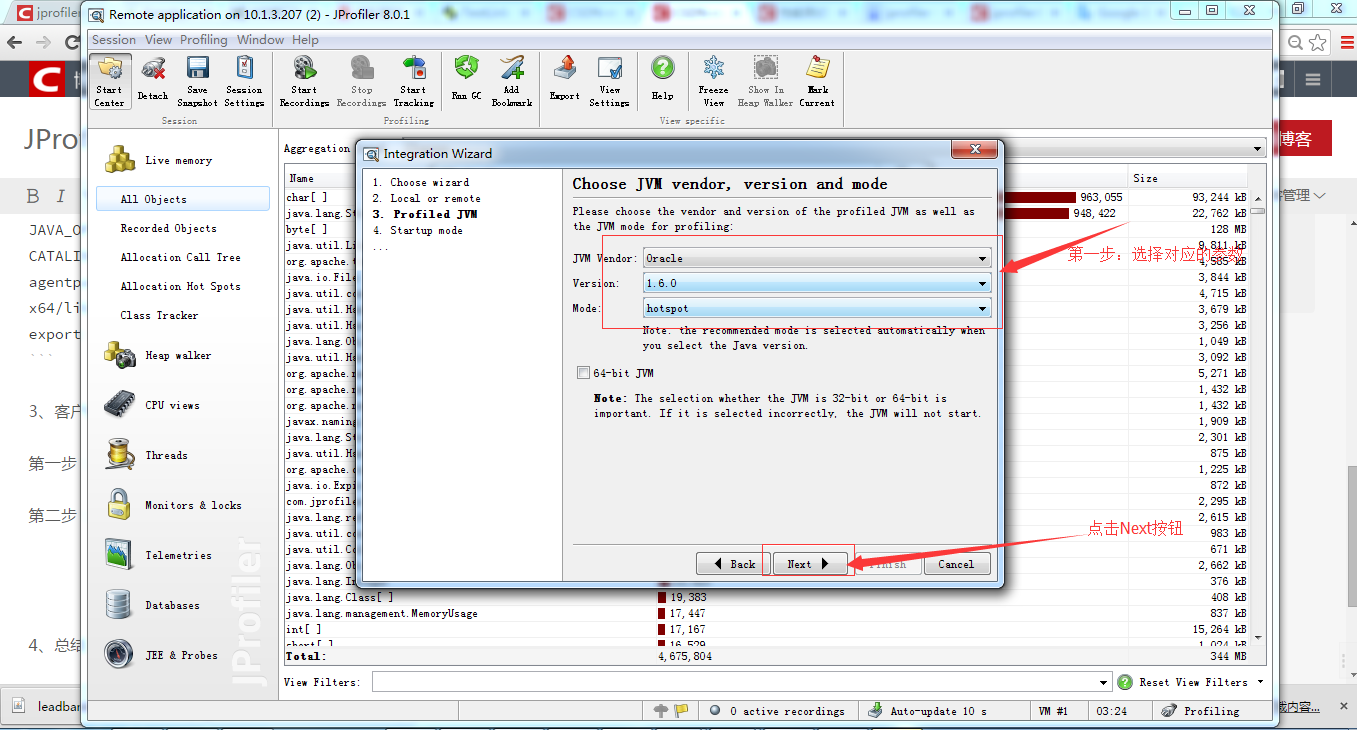Select the All Objects view

pos(183,199)
